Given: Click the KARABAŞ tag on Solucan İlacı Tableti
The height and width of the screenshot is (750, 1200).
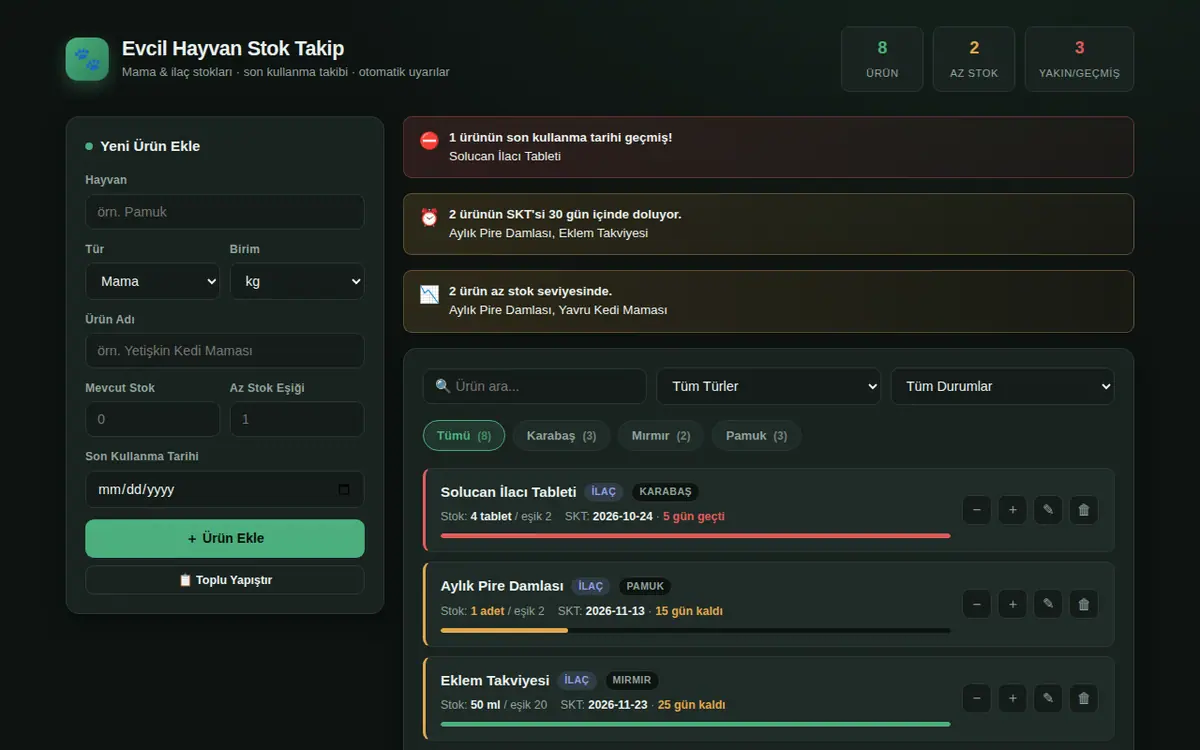Looking at the screenshot, I should [666, 492].
